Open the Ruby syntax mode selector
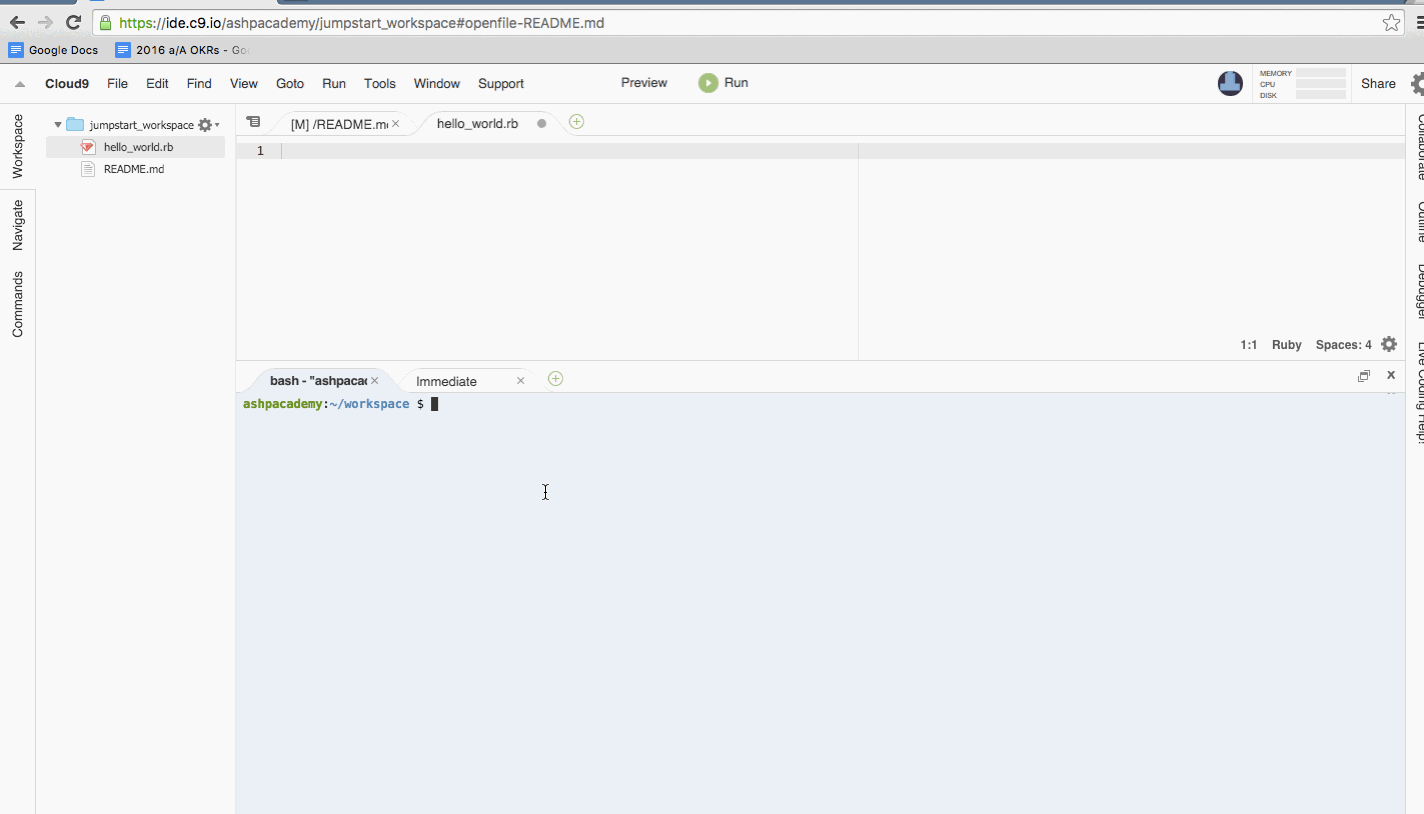The width and height of the screenshot is (1424, 814). tap(1286, 344)
